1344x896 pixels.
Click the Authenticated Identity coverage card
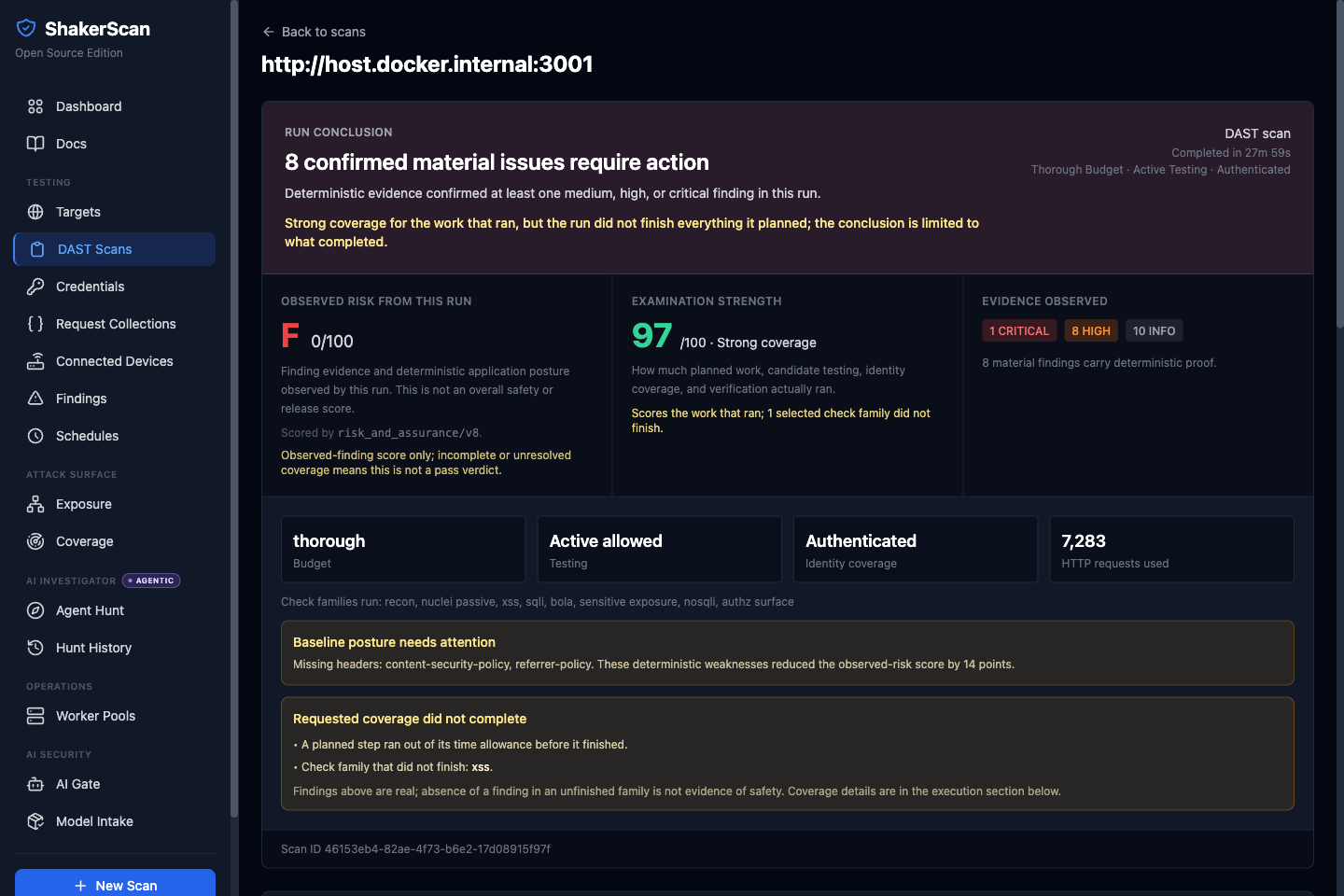click(x=916, y=550)
